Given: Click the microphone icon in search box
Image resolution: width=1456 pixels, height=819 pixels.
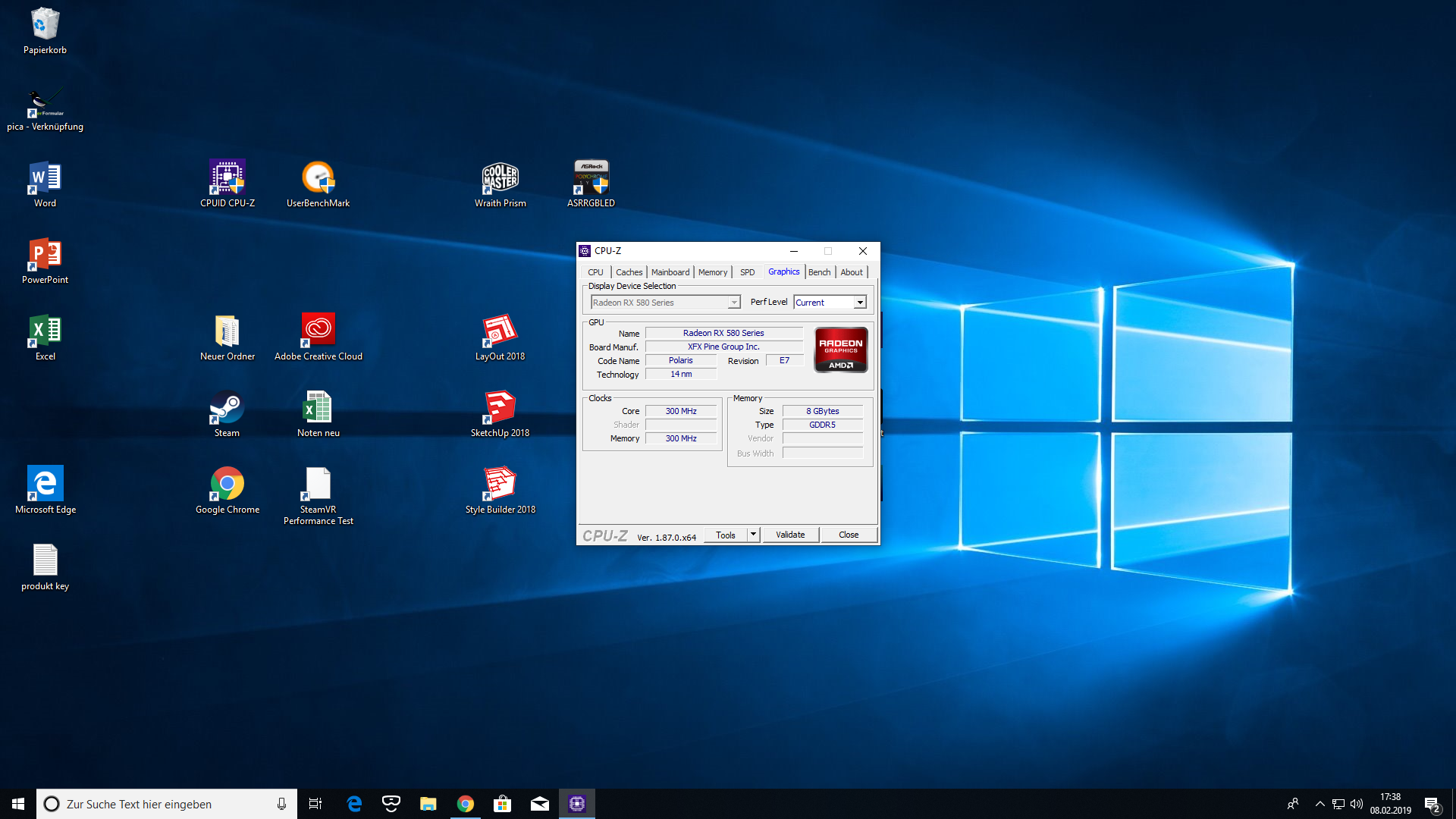Looking at the screenshot, I should [281, 804].
